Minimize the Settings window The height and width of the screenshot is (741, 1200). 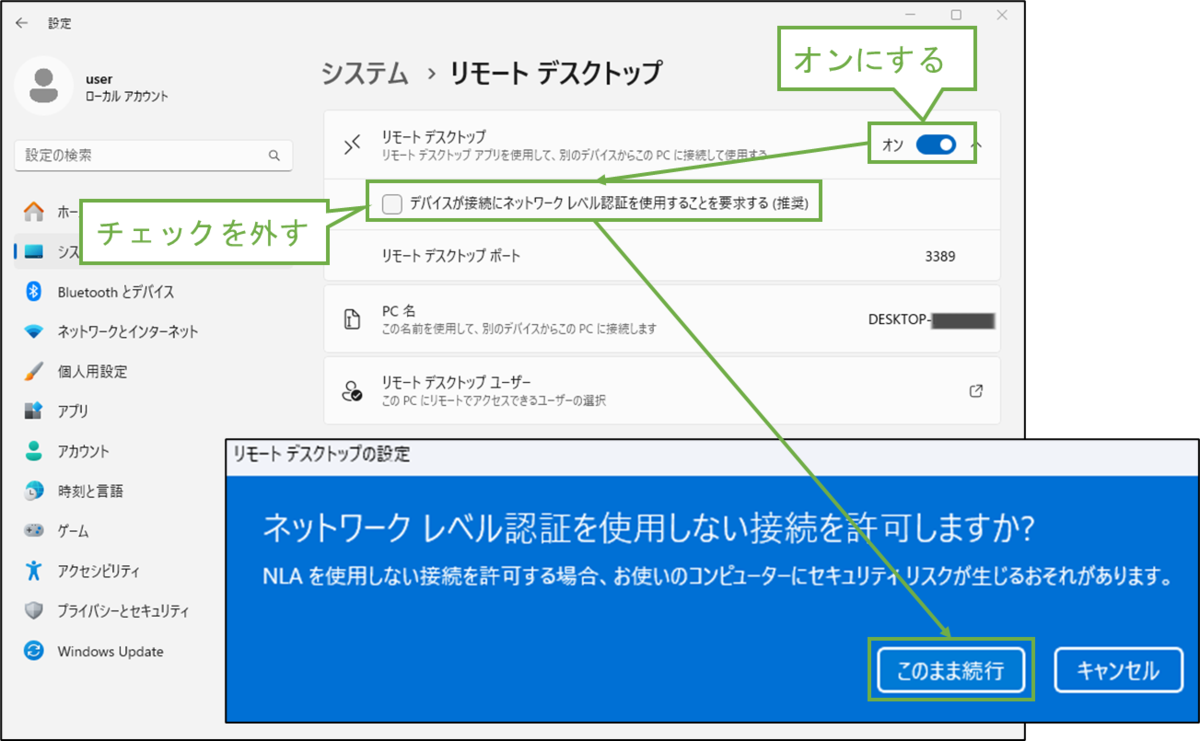pos(909,15)
